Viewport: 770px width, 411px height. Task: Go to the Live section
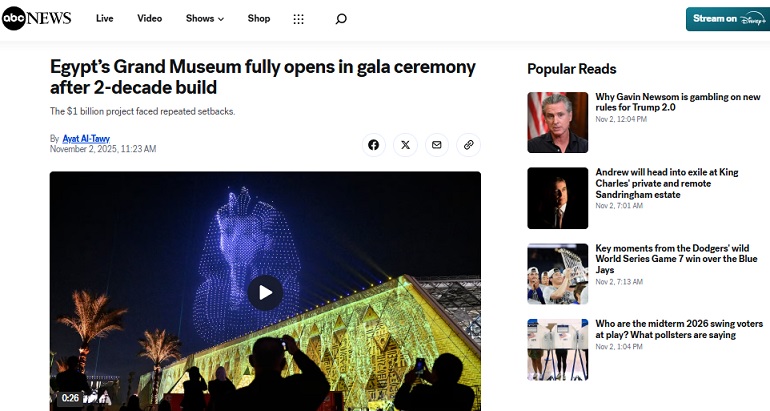click(x=105, y=19)
